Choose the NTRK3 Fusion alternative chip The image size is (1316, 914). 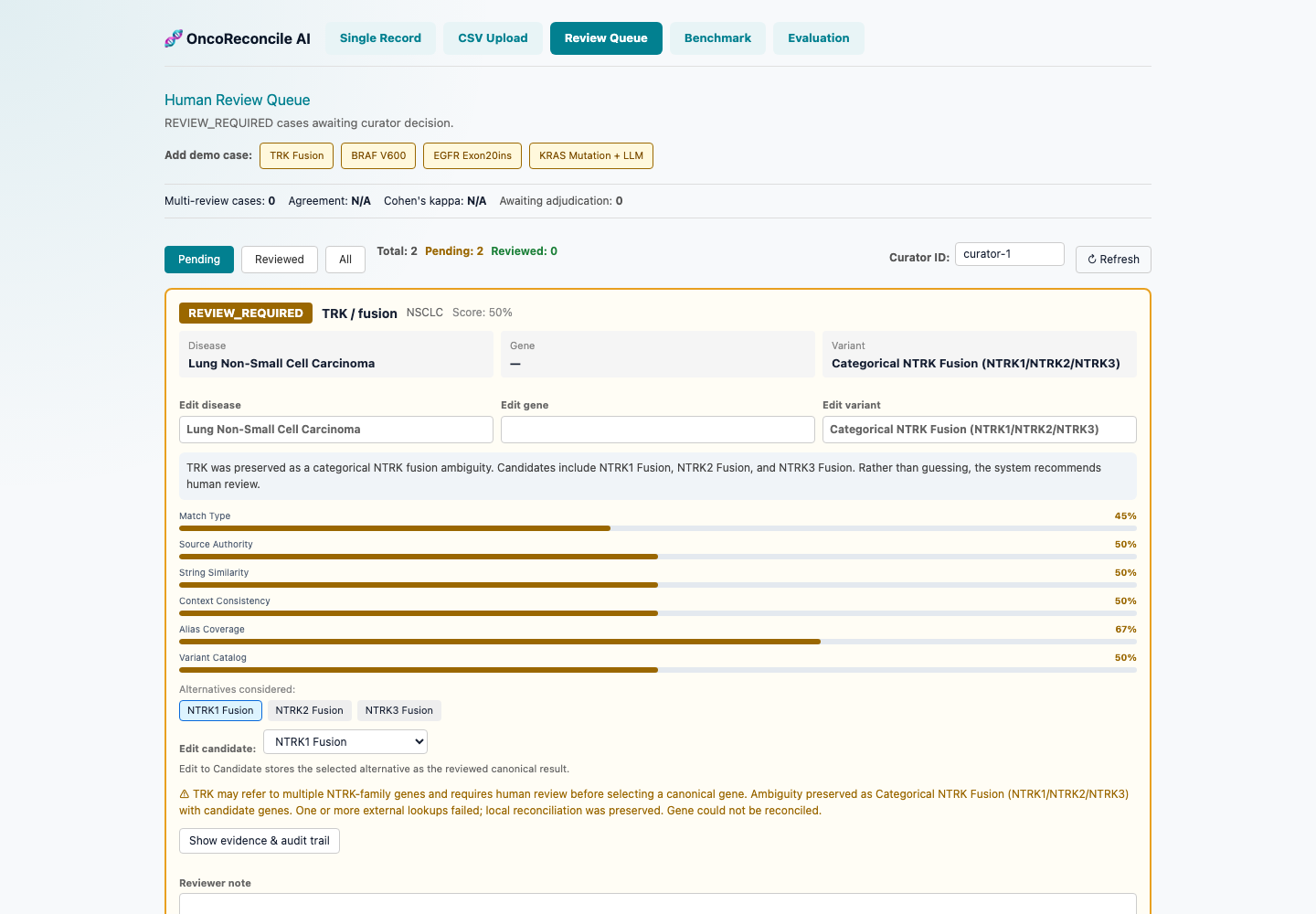pyautogui.click(x=399, y=710)
